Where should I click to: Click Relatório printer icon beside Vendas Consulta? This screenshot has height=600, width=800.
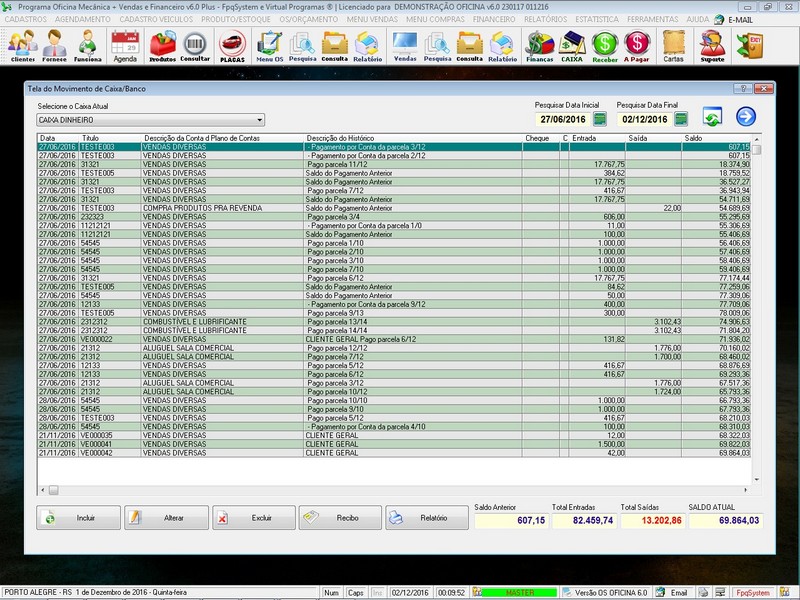pos(502,46)
